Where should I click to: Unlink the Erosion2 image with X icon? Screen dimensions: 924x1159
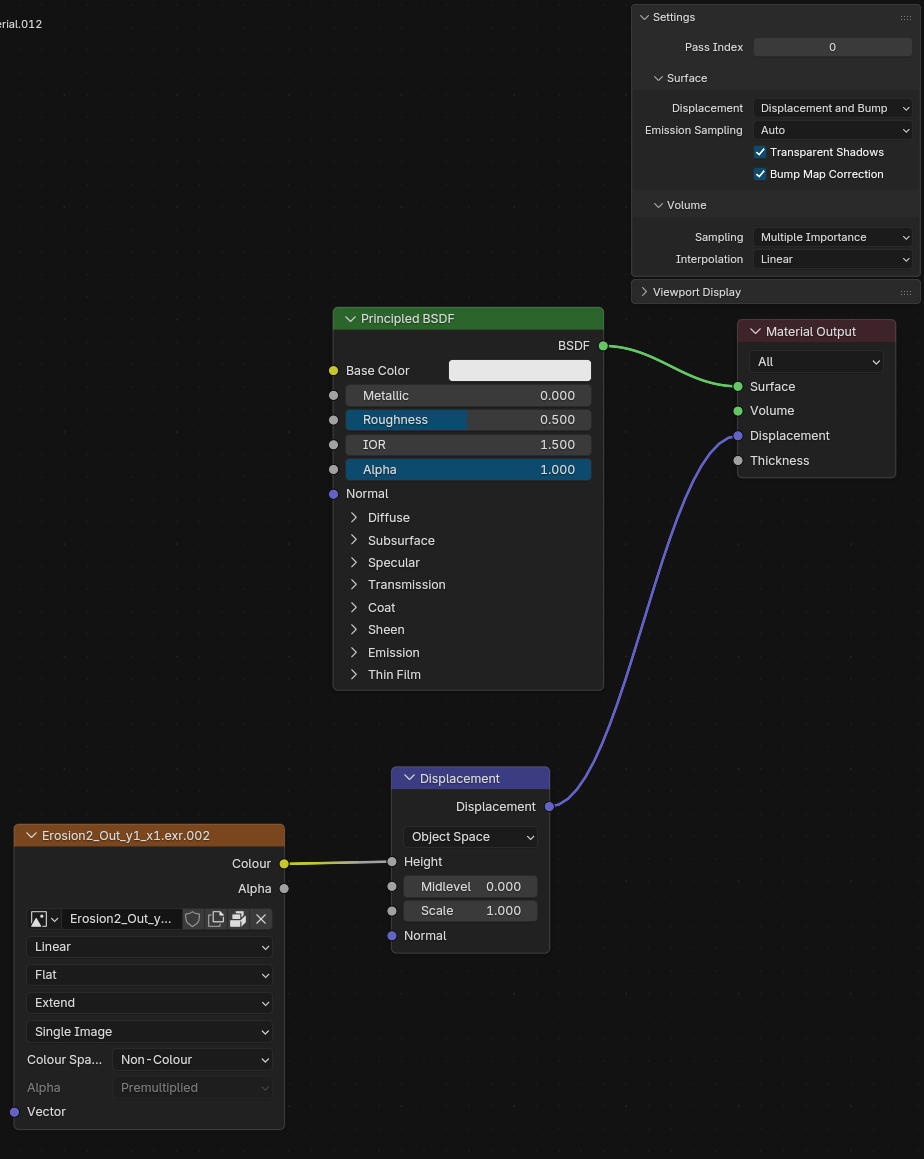[x=261, y=919]
